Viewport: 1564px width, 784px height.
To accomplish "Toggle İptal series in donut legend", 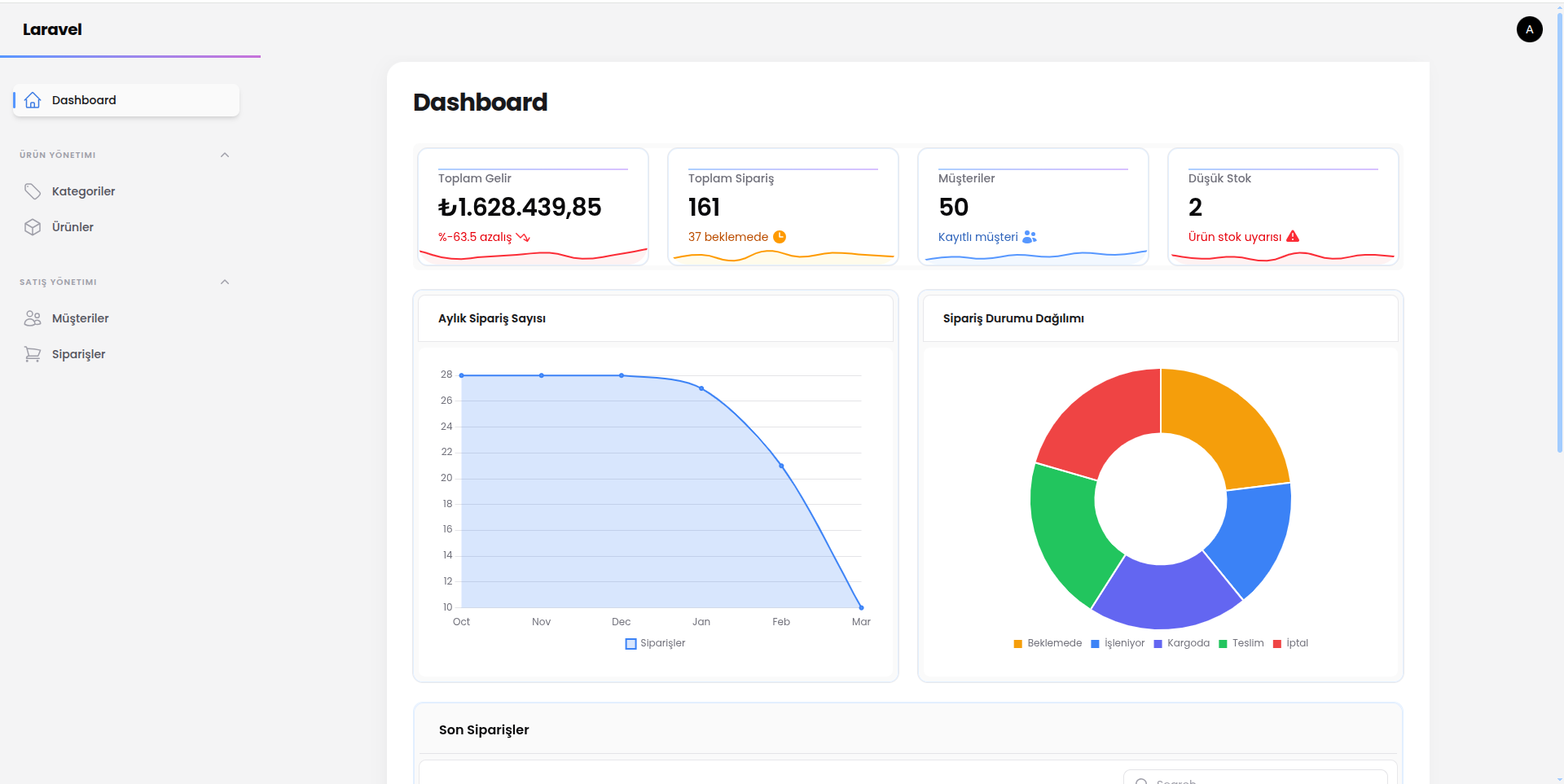I will [1290, 643].
